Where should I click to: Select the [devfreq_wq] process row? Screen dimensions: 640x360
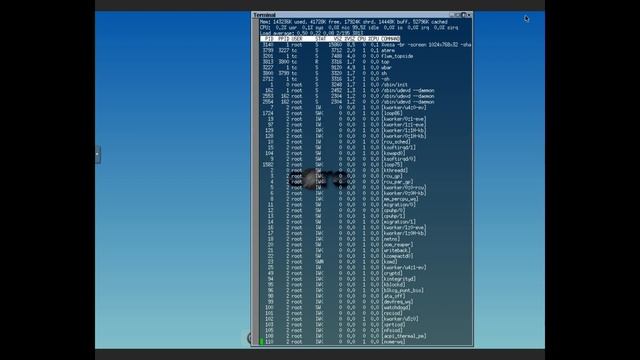pyautogui.click(x=365, y=302)
